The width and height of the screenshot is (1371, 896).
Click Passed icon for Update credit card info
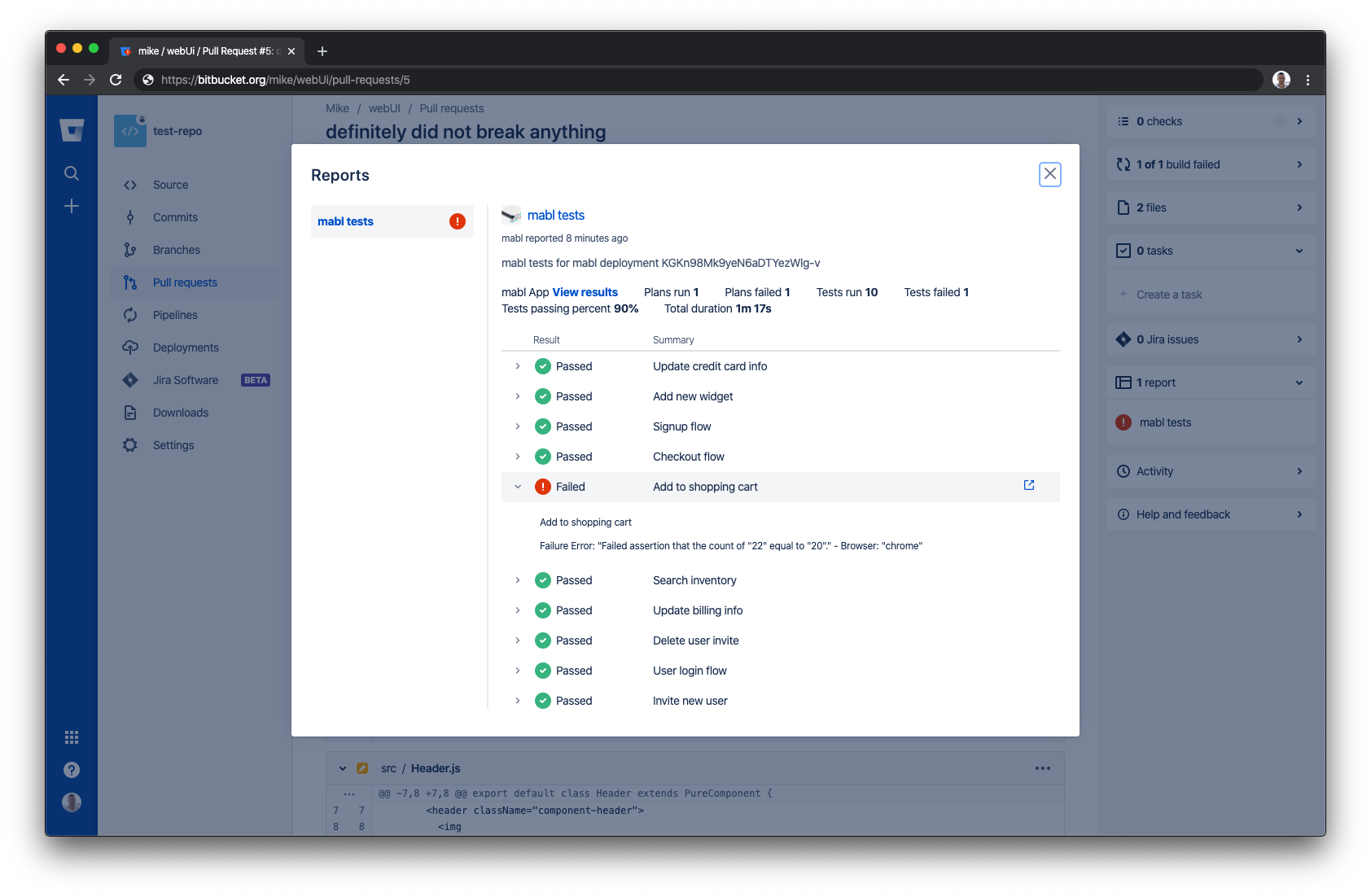click(x=543, y=366)
